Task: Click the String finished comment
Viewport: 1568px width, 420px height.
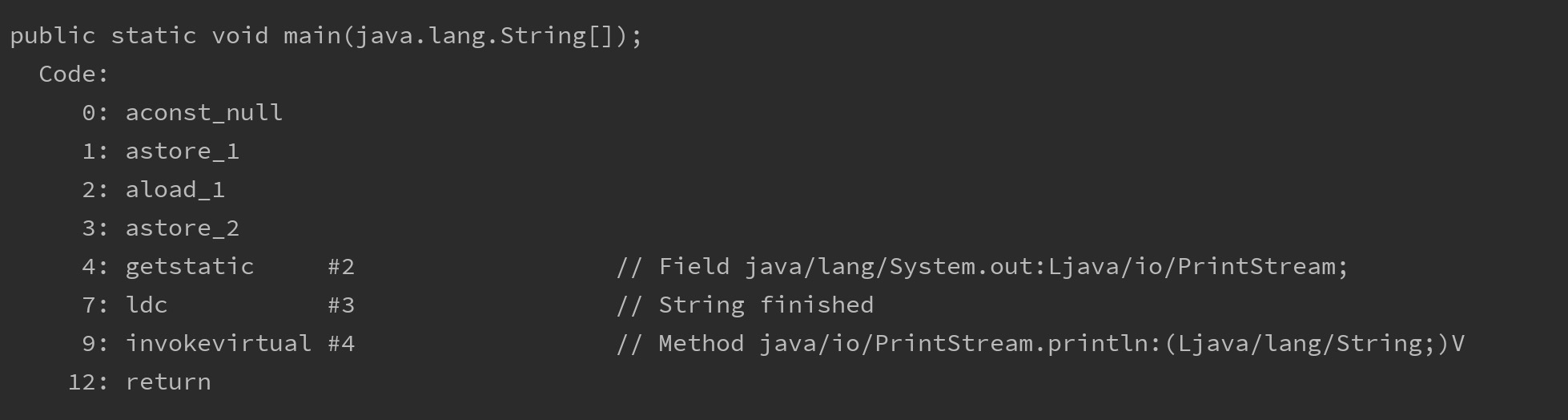Action: pyautogui.click(x=745, y=305)
